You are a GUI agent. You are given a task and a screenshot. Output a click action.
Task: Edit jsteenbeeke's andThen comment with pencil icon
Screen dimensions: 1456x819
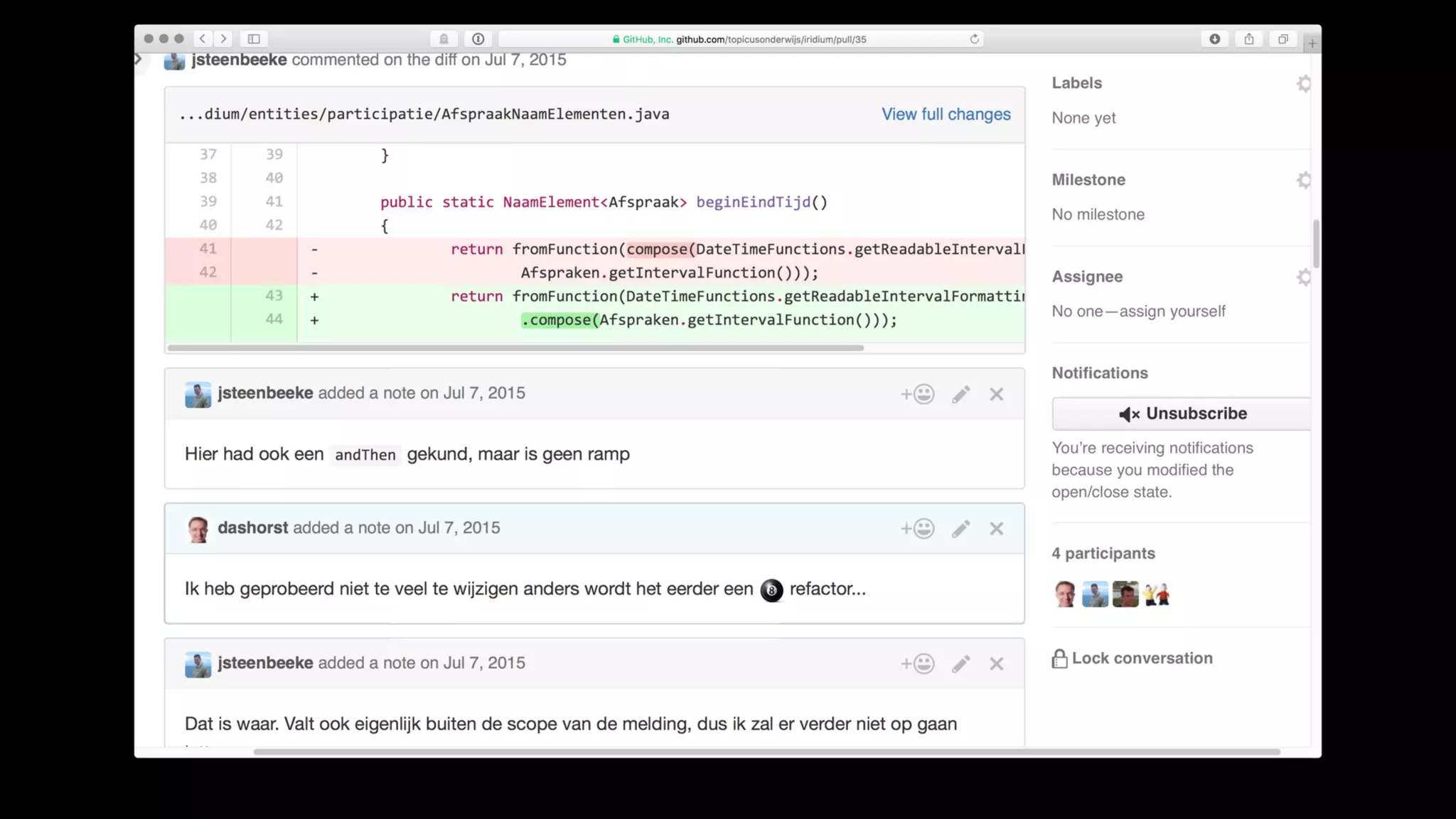(x=960, y=394)
